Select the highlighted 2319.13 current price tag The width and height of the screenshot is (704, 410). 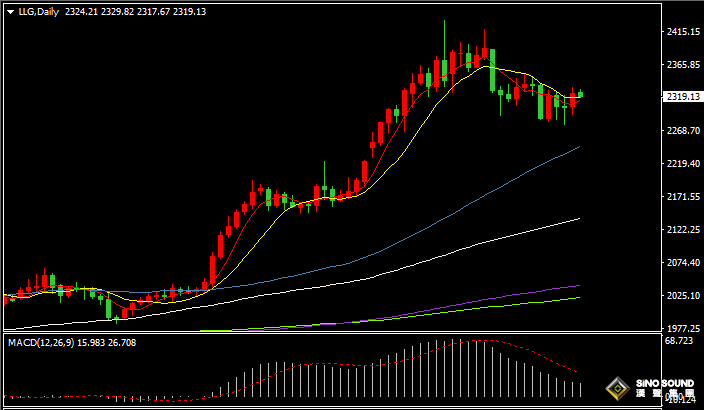point(681,97)
